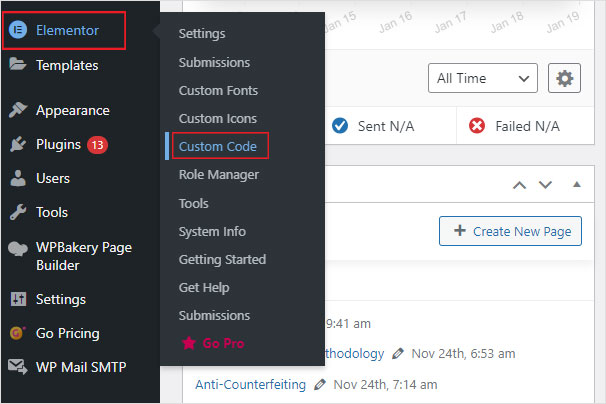Click the WP Mail SMTP envelope icon
The height and width of the screenshot is (404, 606).
pos(18,367)
